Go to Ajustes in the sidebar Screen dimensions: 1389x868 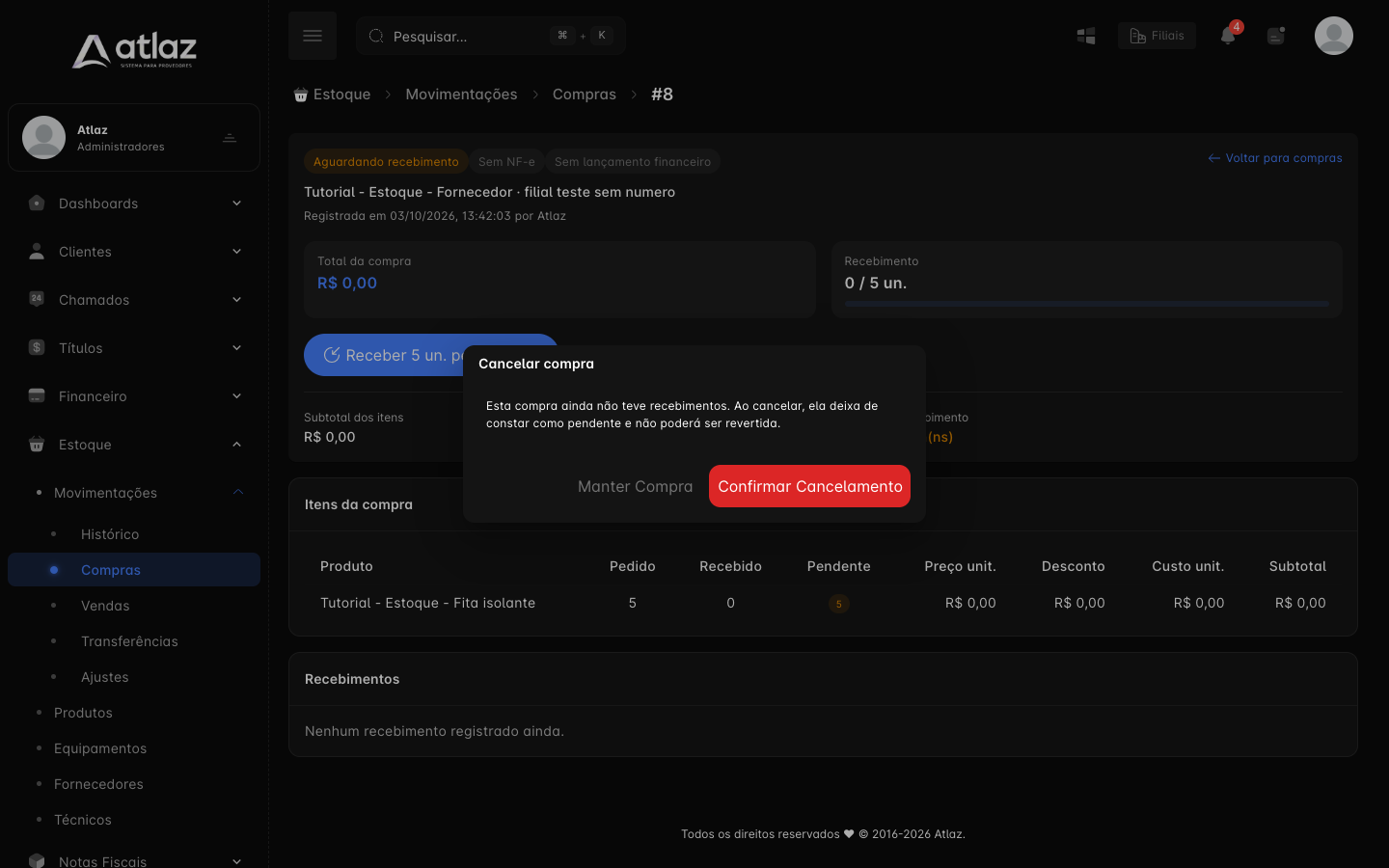tap(105, 677)
